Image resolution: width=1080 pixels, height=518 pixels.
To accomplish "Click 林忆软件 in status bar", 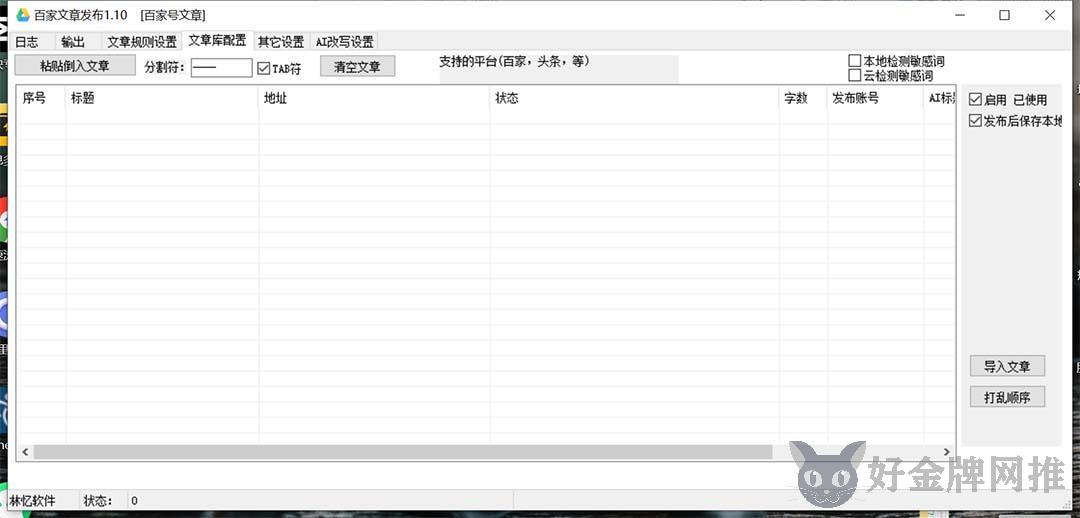I will click(32, 501).
